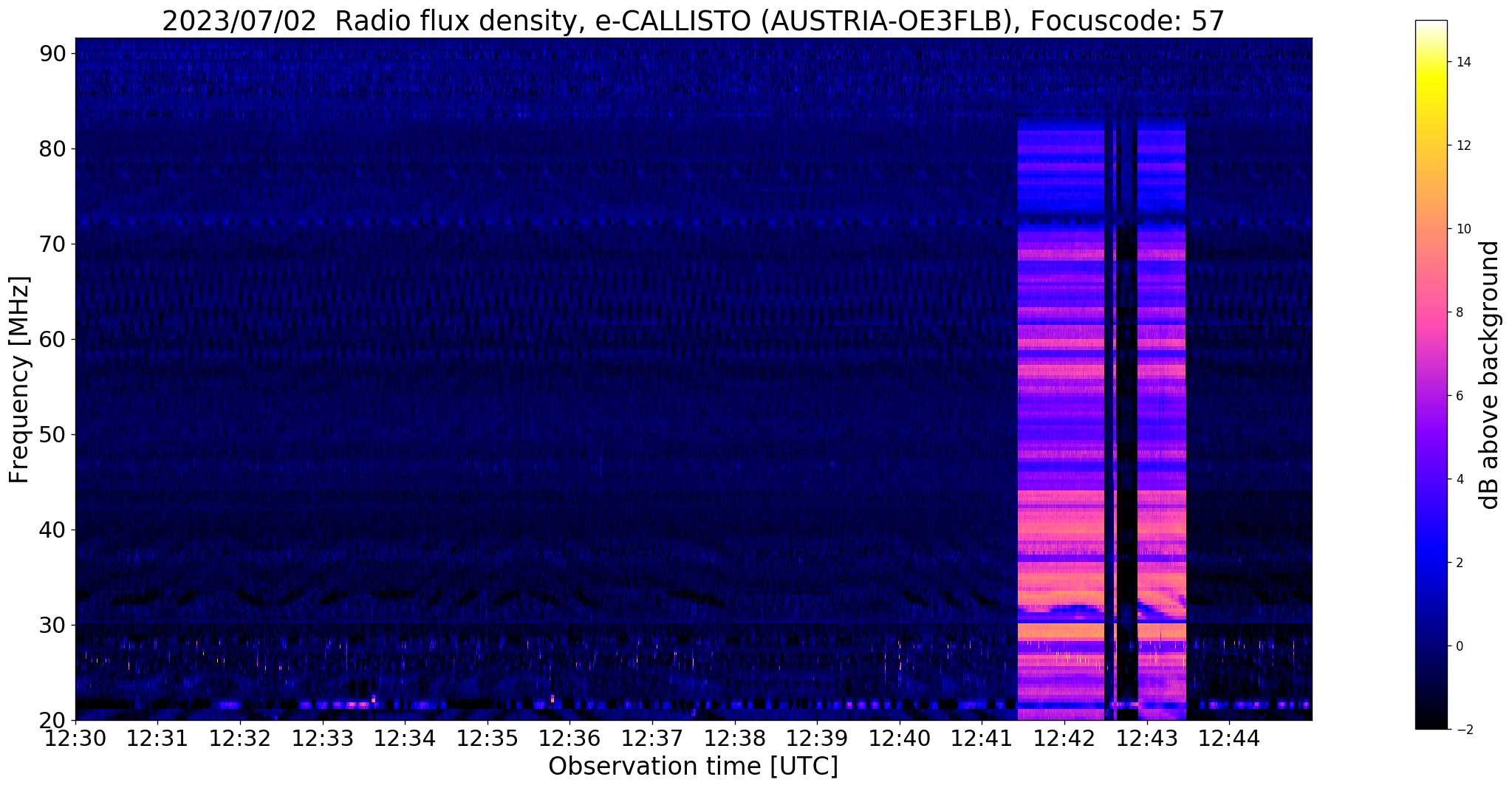This screenshot has height=788, width=1512.
Task: Click the time axis tick label 12:37
Action: point(652,739)
